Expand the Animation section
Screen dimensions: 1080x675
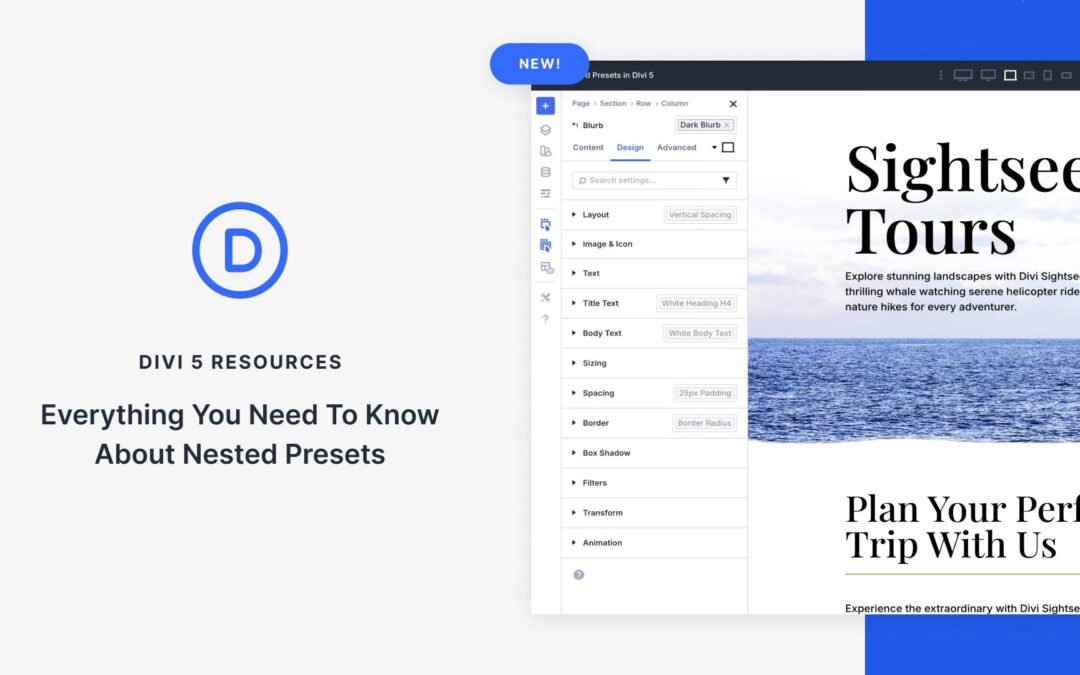[602, 543]
